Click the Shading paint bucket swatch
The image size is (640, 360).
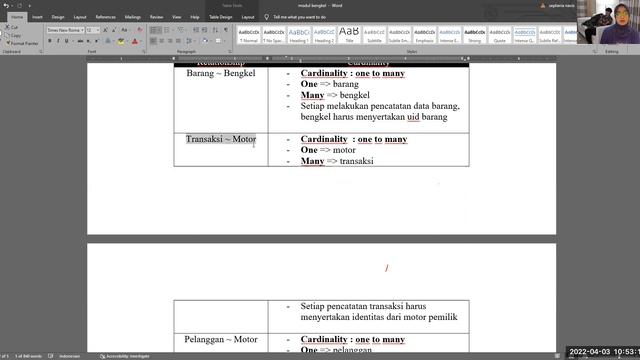tap(205, 41)
